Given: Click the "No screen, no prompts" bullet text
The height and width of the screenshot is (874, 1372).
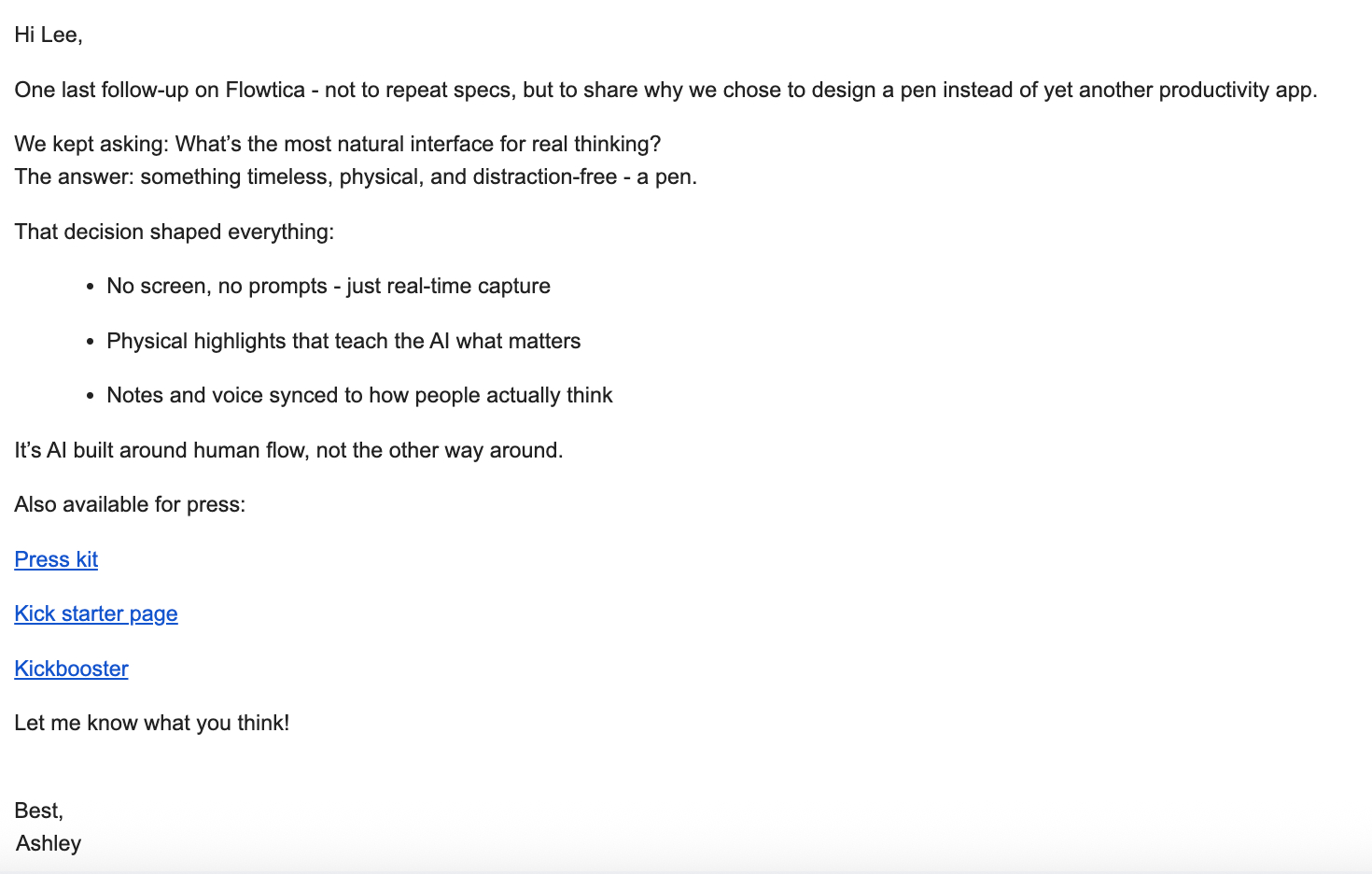Looking at the screenshot, I should click(328, 286).
